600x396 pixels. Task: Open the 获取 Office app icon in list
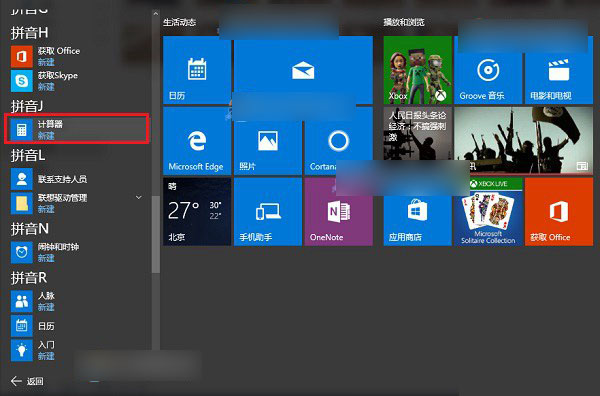[x=21, y=56]
